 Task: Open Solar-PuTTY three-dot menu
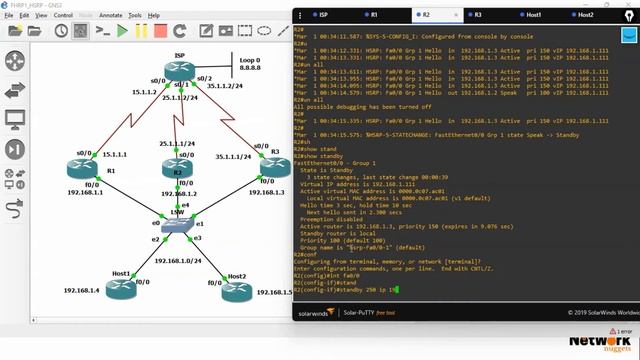[x=300, y=16]
